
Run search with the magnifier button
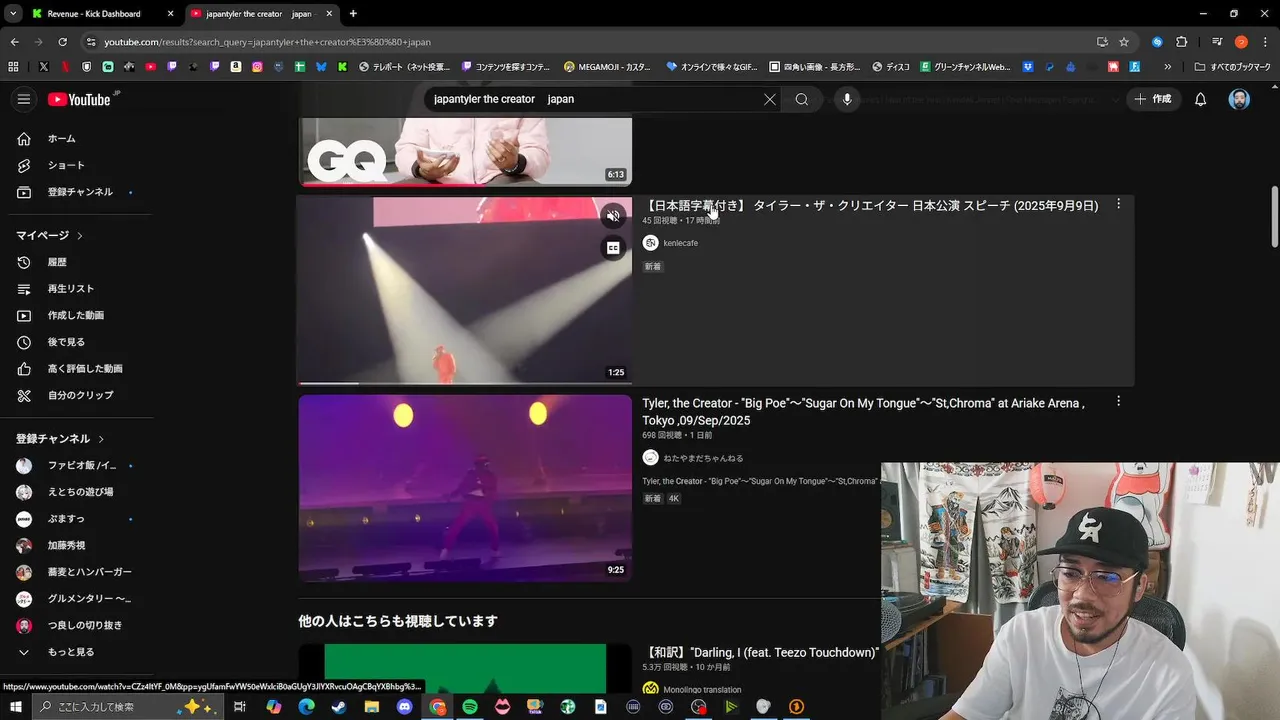pyautogui.click(x=801, y=99)
